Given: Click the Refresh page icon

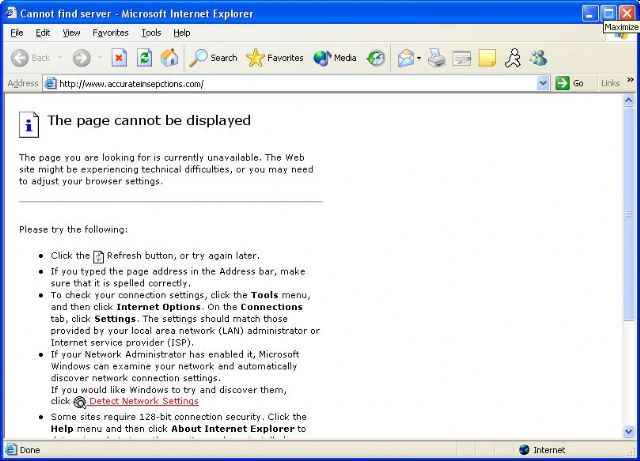Looking at the screenshot, I should (x=144, y=58).
